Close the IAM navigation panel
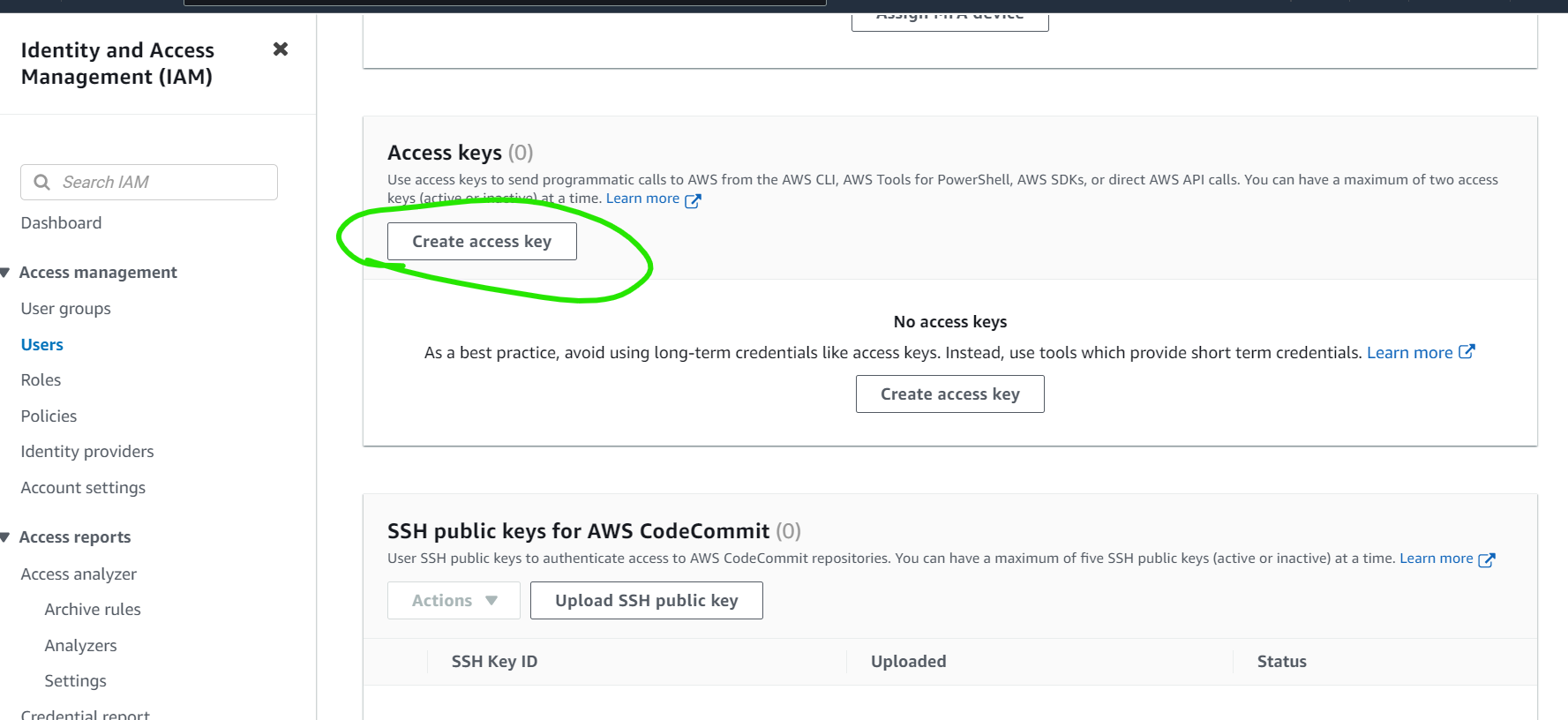The height and width of the screenshot is (720, 1568). pos(281,49)
